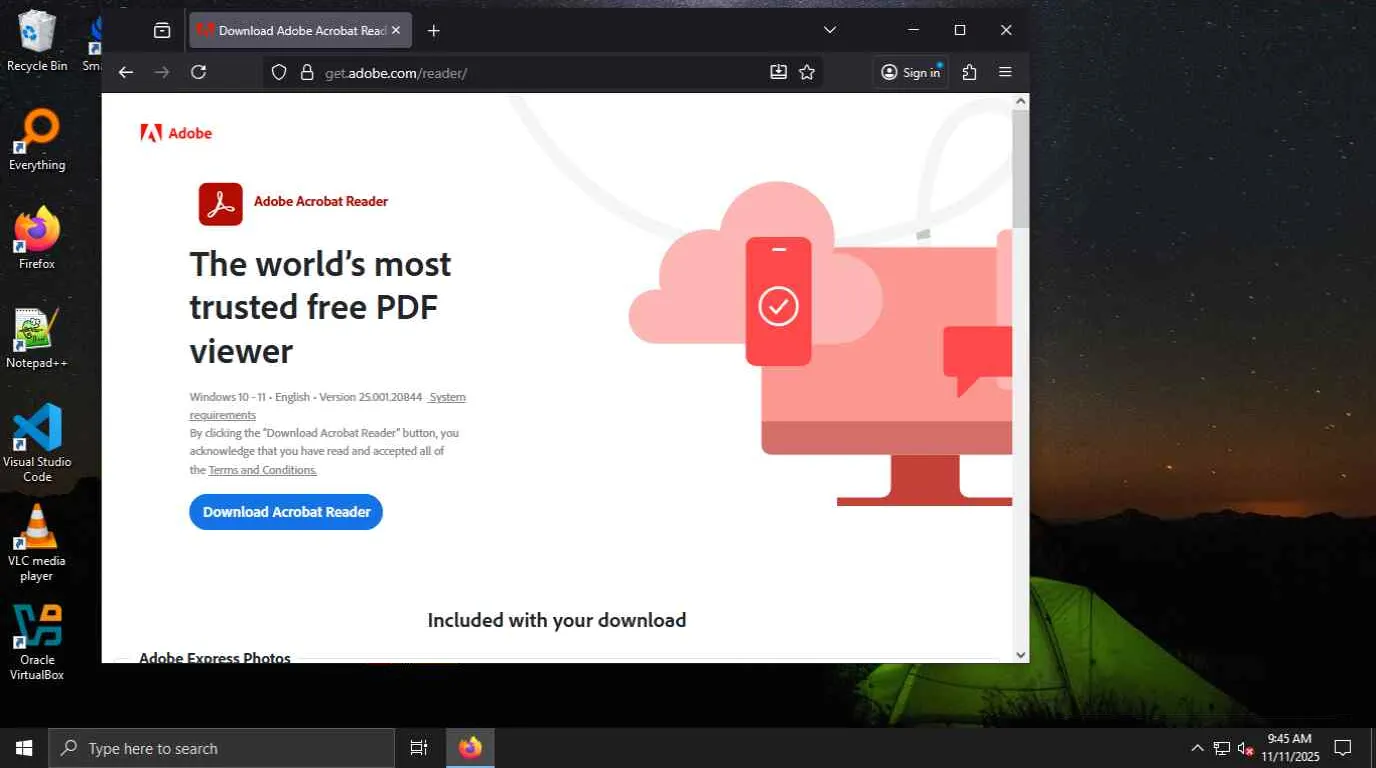The width and height of the screenshot is (1376, 768).
Task: Open the Extensions puzzle-piece menu
Action: (969, 72)
